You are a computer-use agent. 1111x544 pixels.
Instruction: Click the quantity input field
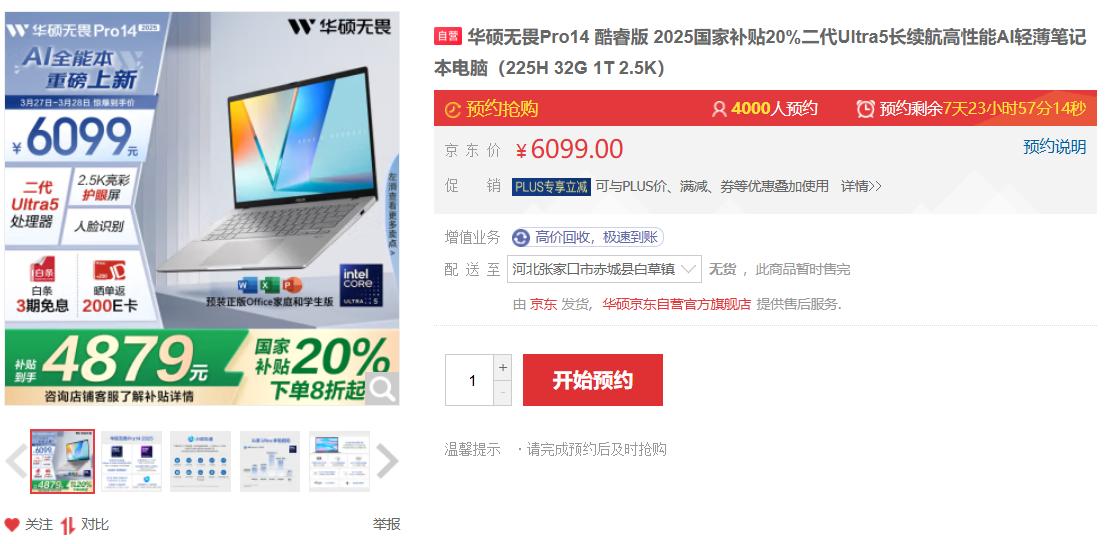click(470, 380)
